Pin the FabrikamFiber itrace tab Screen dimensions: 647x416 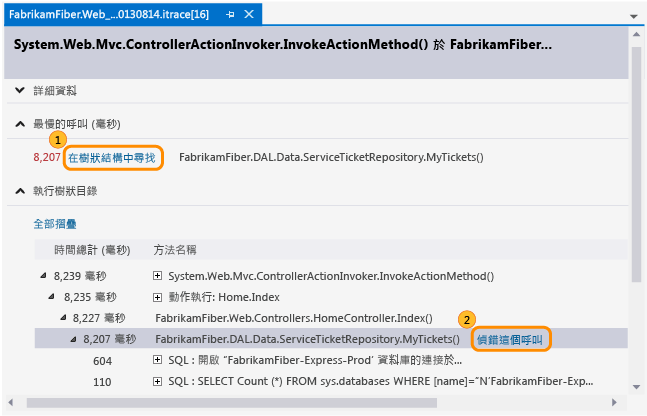tap(230, 14)
